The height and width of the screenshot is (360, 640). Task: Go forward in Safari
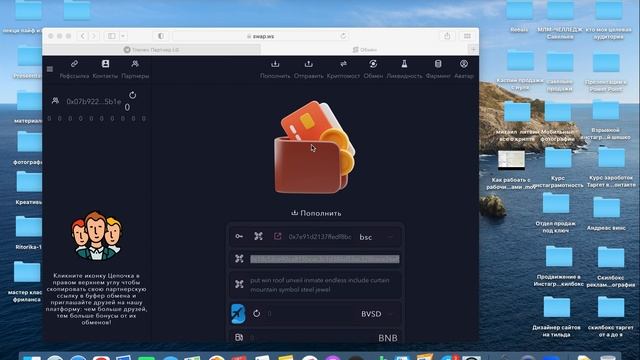[x=93, y=36]
